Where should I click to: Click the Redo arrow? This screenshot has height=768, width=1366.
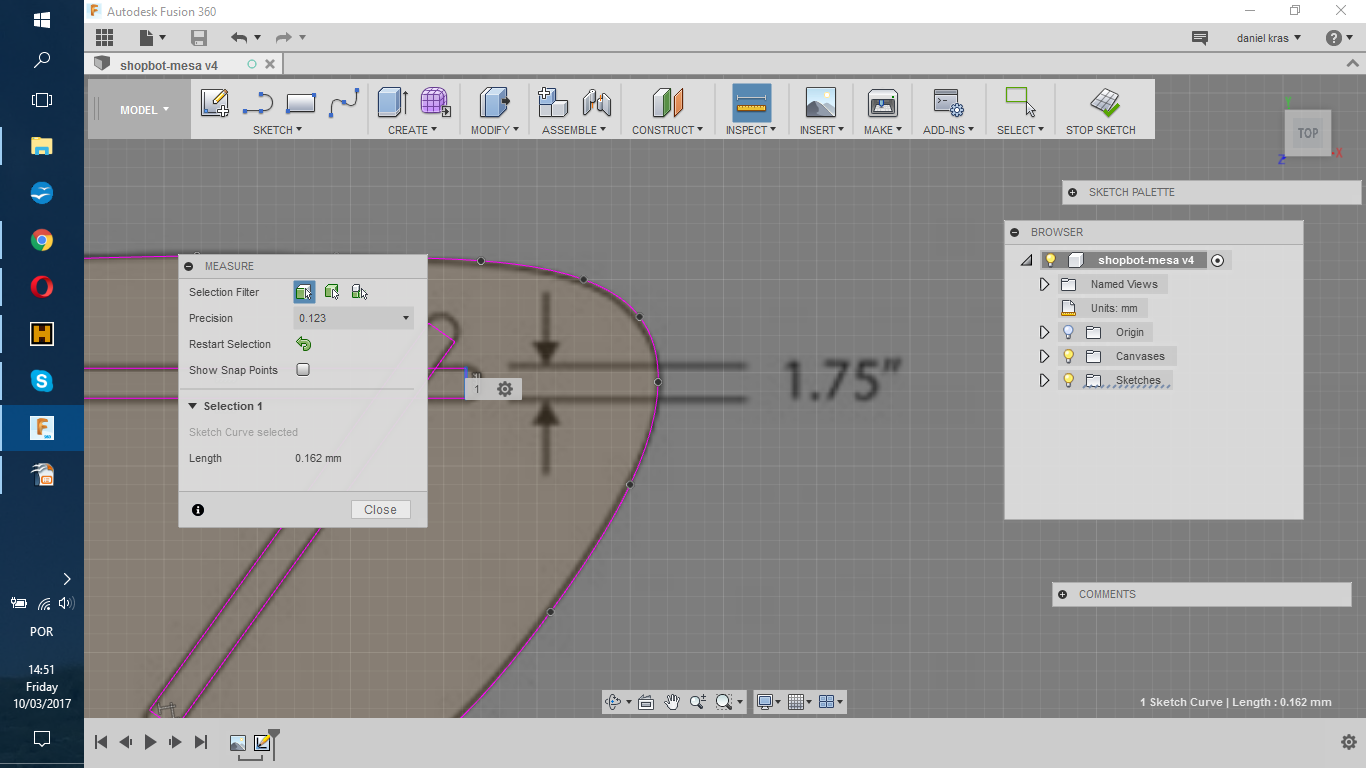coord(284,38)
